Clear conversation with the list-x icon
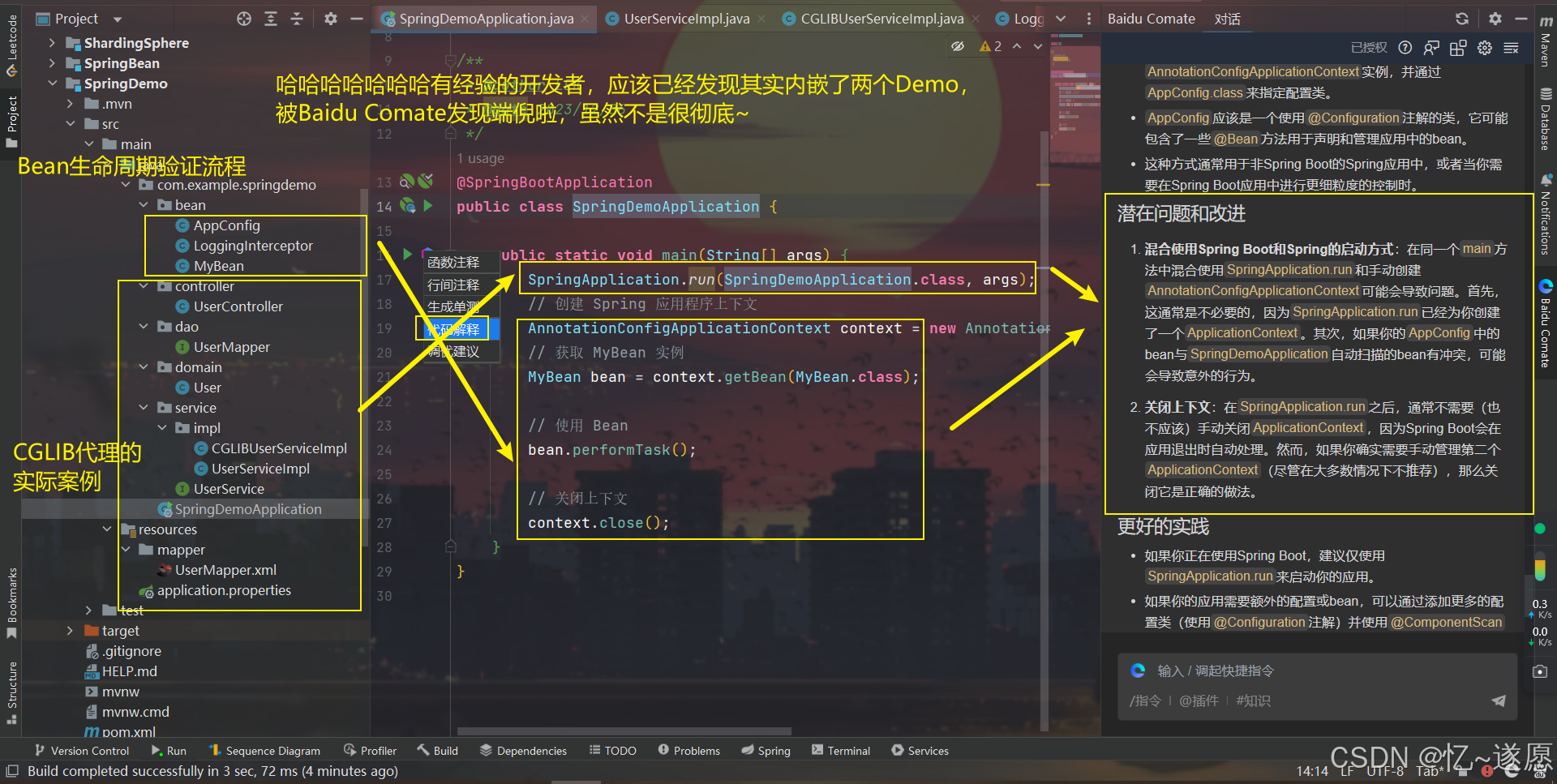The width and height of the screenshot is (1557, 784). [1512, 48]
